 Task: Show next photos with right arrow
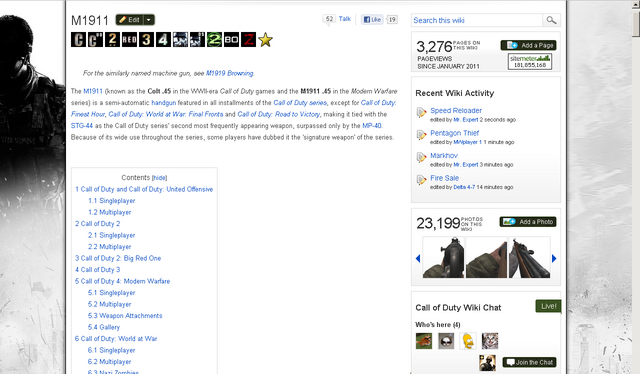(554, 258)
